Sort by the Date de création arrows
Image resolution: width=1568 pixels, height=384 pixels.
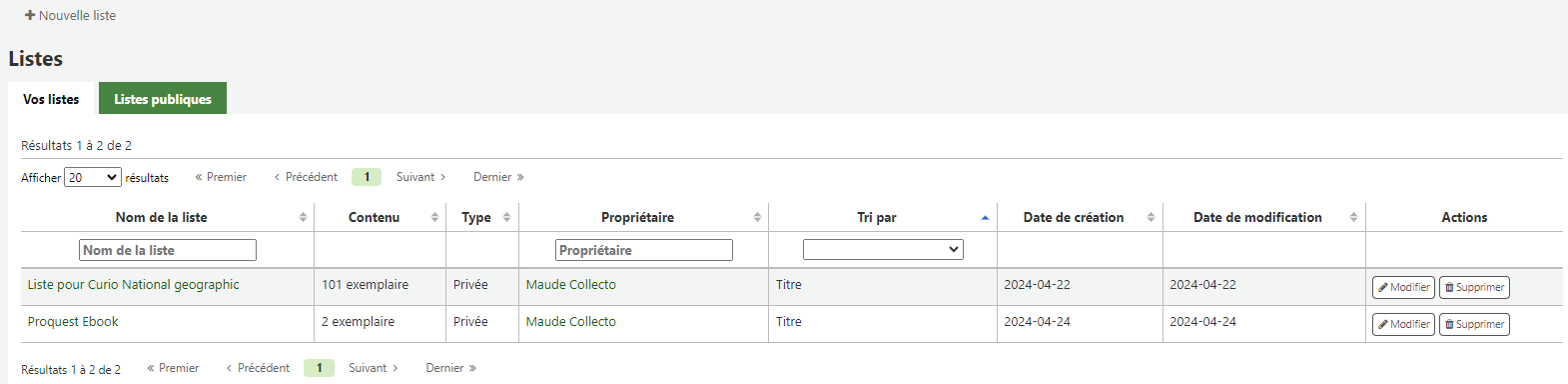click(1151, 217)
